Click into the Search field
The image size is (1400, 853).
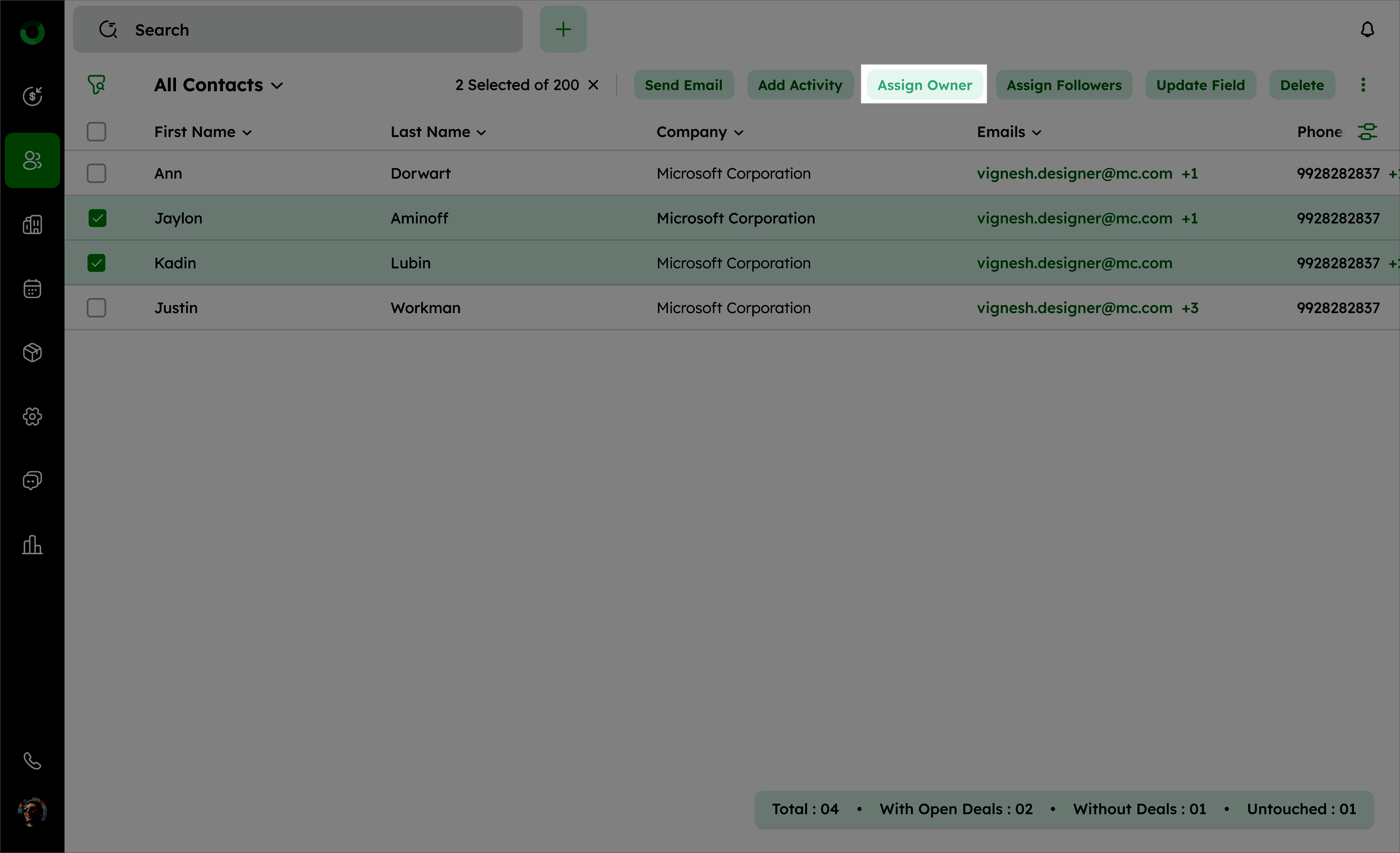point(318,30)
